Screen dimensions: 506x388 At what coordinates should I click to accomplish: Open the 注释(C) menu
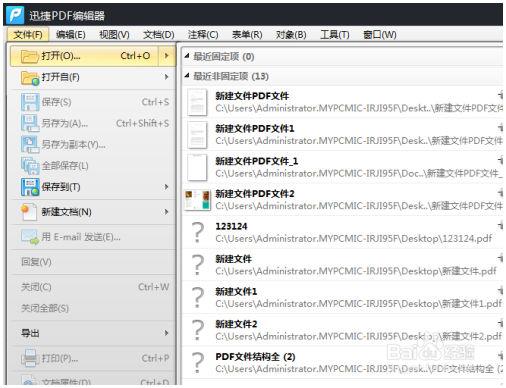pos(203,35)
